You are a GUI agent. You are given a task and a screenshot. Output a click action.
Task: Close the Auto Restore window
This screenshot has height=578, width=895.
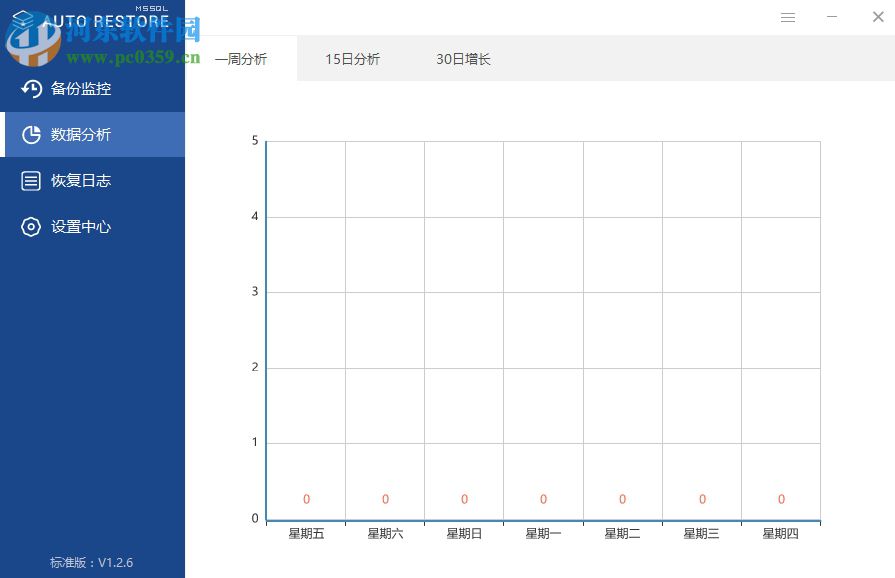pos(878,17)
